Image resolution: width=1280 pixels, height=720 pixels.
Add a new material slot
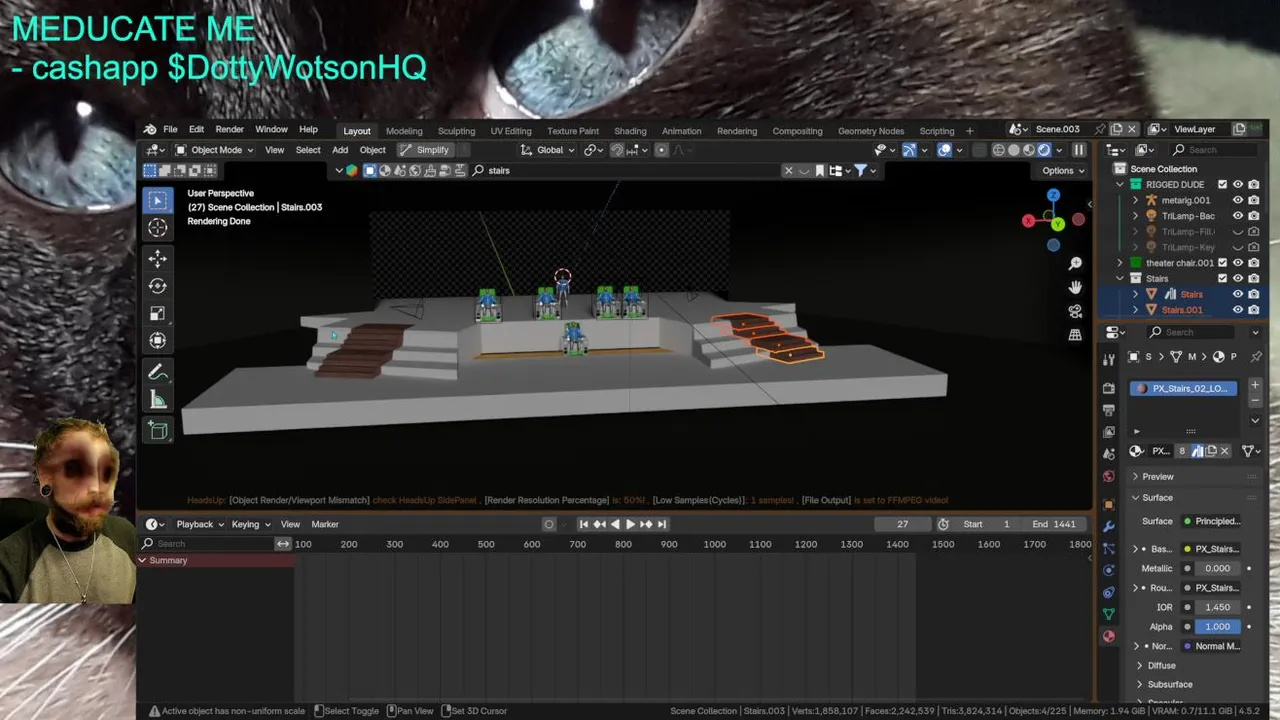point(1255,385)
